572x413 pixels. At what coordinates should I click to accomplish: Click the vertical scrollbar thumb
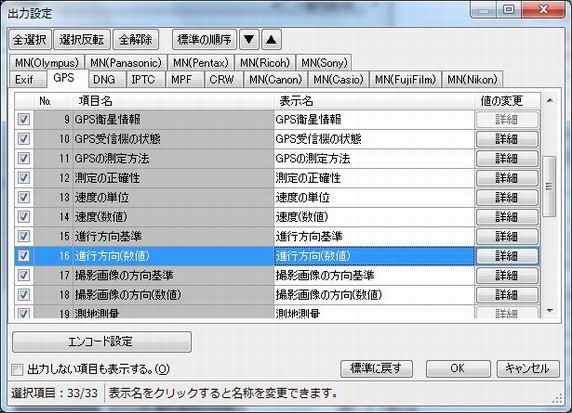click(x=549, y=186)
